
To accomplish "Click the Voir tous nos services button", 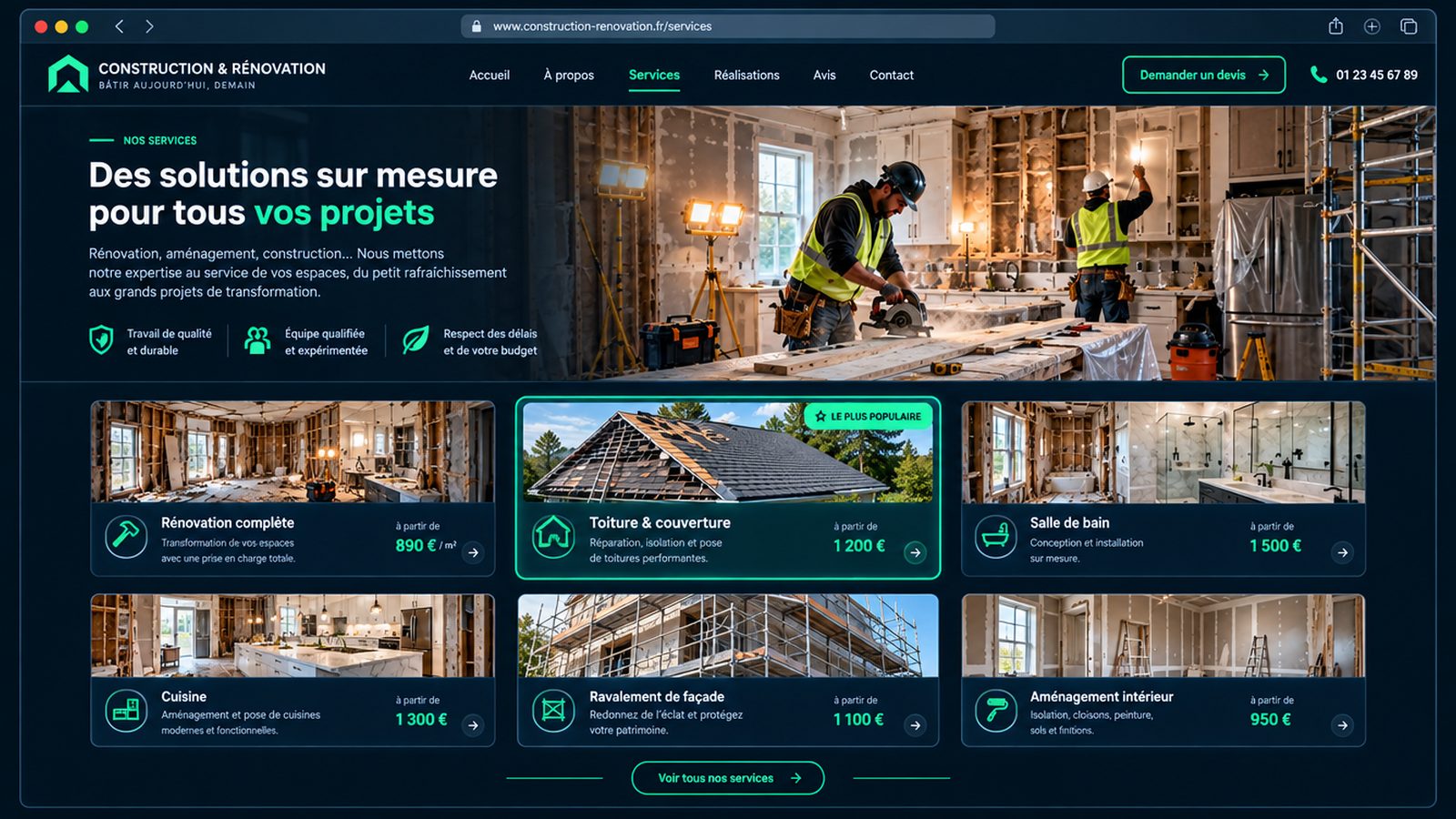I will pyautogui.click(x=728, y=778).
